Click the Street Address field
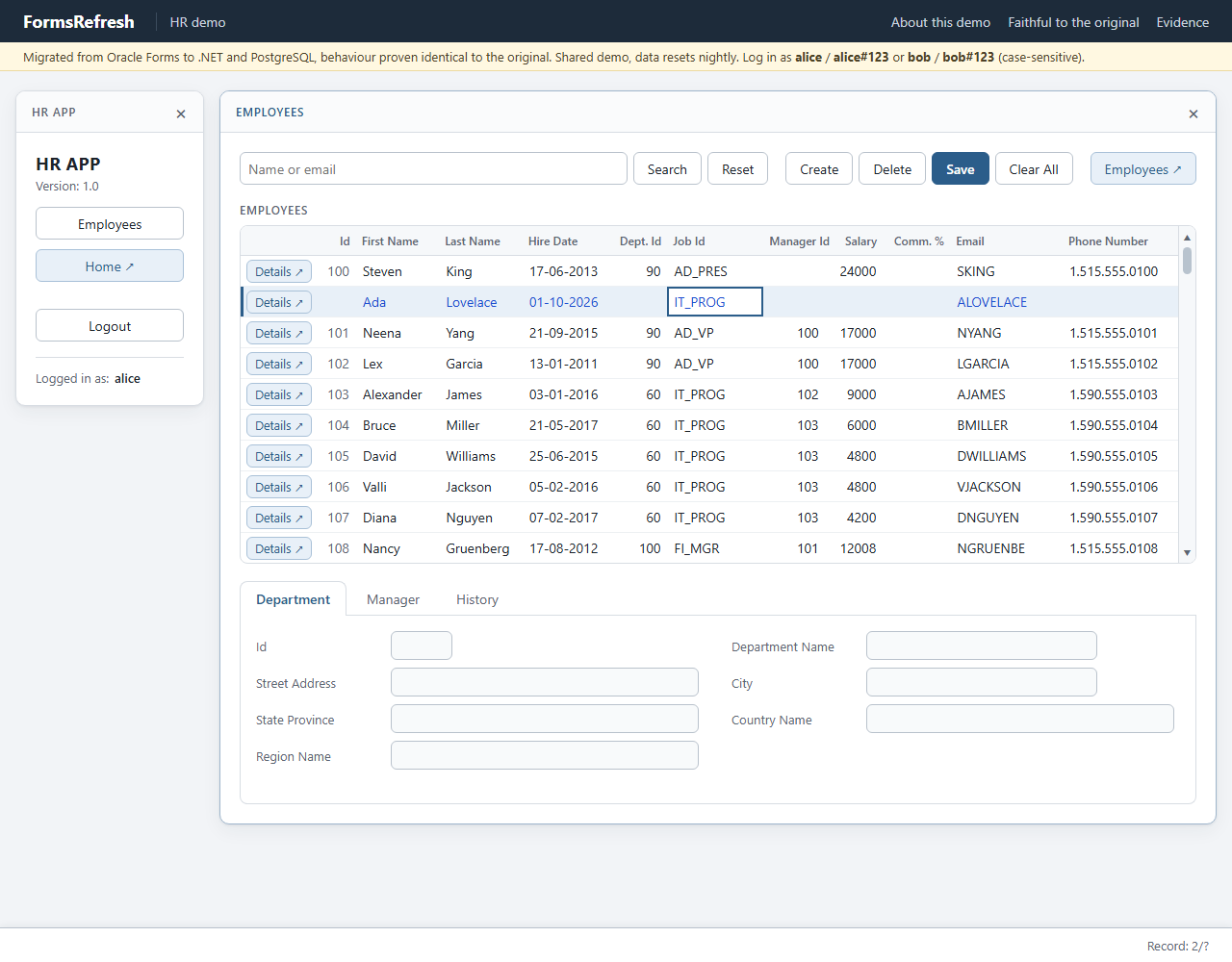Screen dimensions: 1232x962 point(545,682)
